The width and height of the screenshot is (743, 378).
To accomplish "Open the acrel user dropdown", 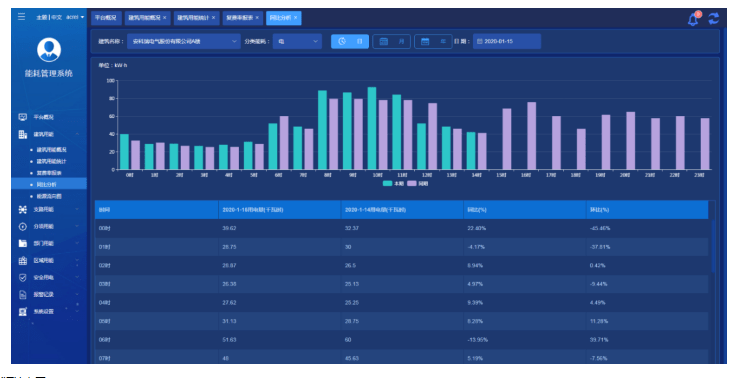I will pos(75,17).
